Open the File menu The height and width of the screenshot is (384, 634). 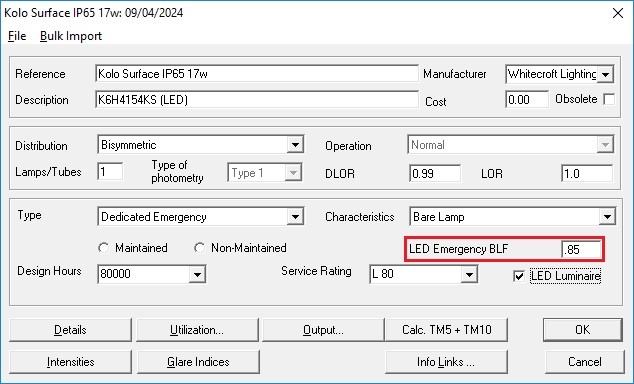(x=17, y=36)
